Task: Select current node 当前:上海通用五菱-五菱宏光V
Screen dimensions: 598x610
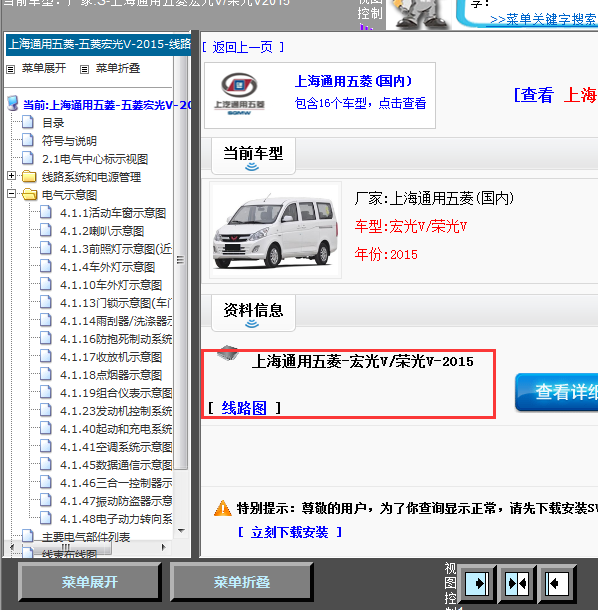Action: pos(107,105)
